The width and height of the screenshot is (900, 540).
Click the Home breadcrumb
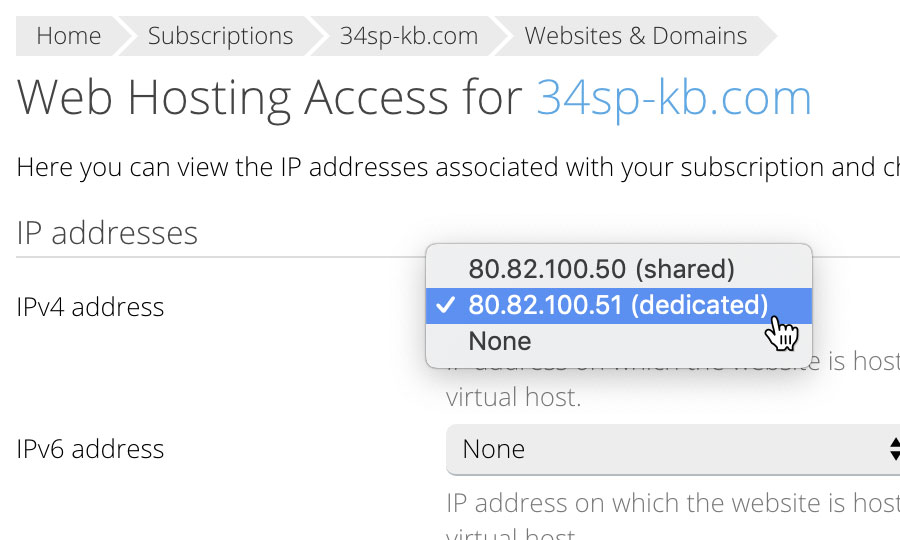click(68, 36)
